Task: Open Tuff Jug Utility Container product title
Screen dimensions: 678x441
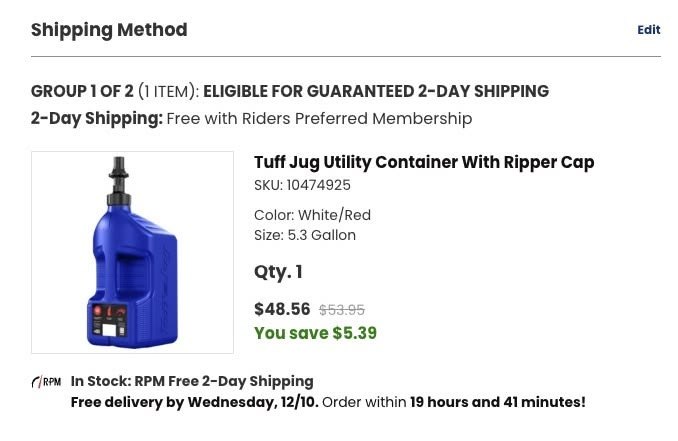Action: coord(424,162)
